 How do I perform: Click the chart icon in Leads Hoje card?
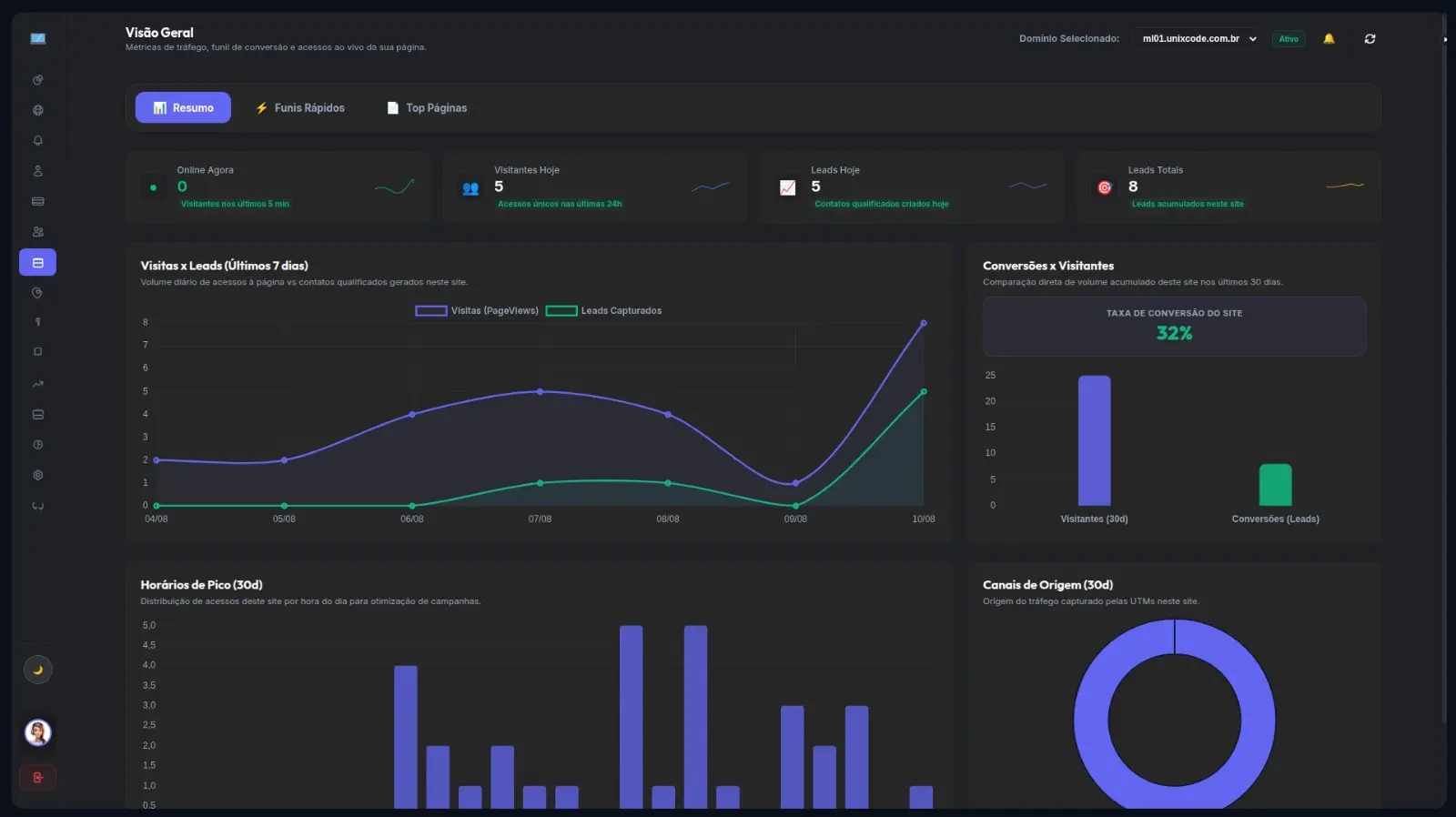tap(788, 187)
